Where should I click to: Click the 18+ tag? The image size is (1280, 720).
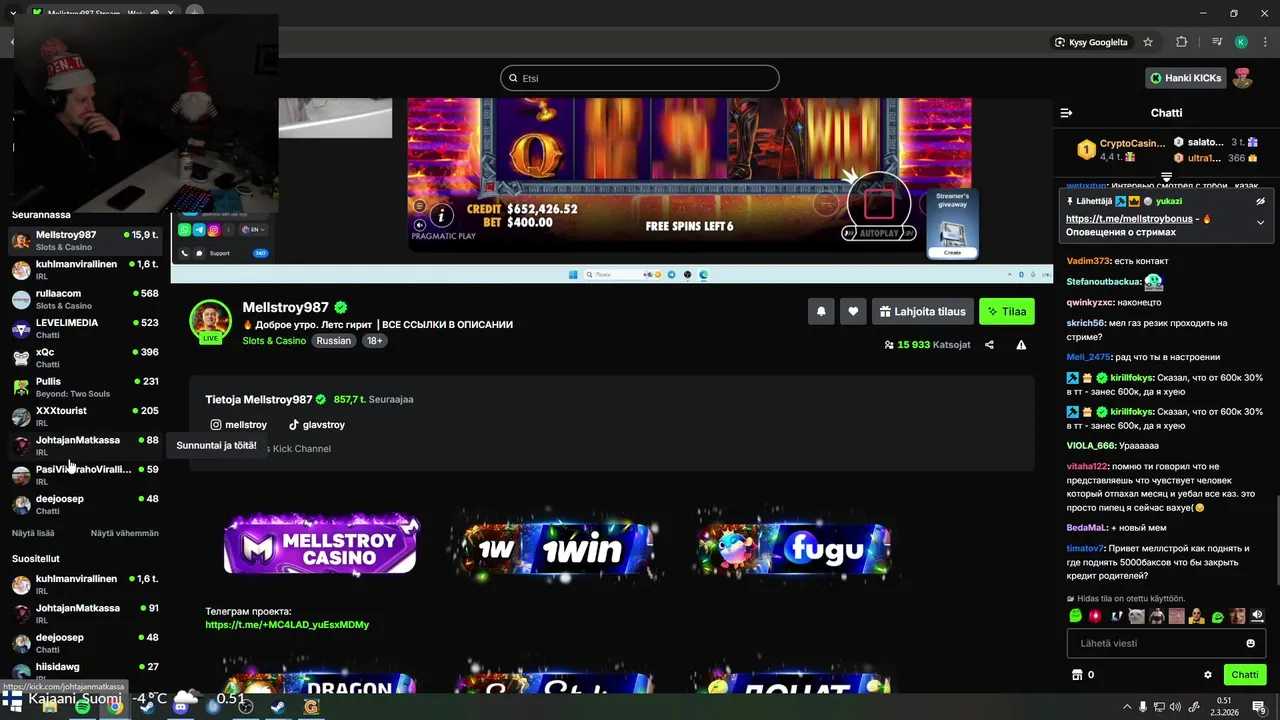(374, 341)
